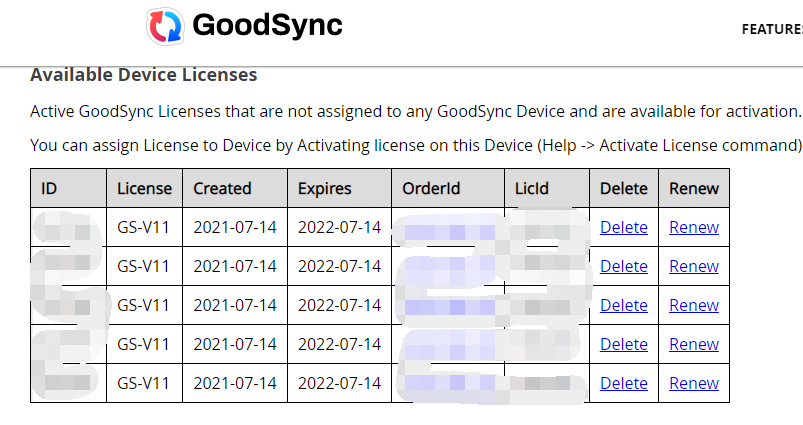Click the ID column header

point(50,188)
